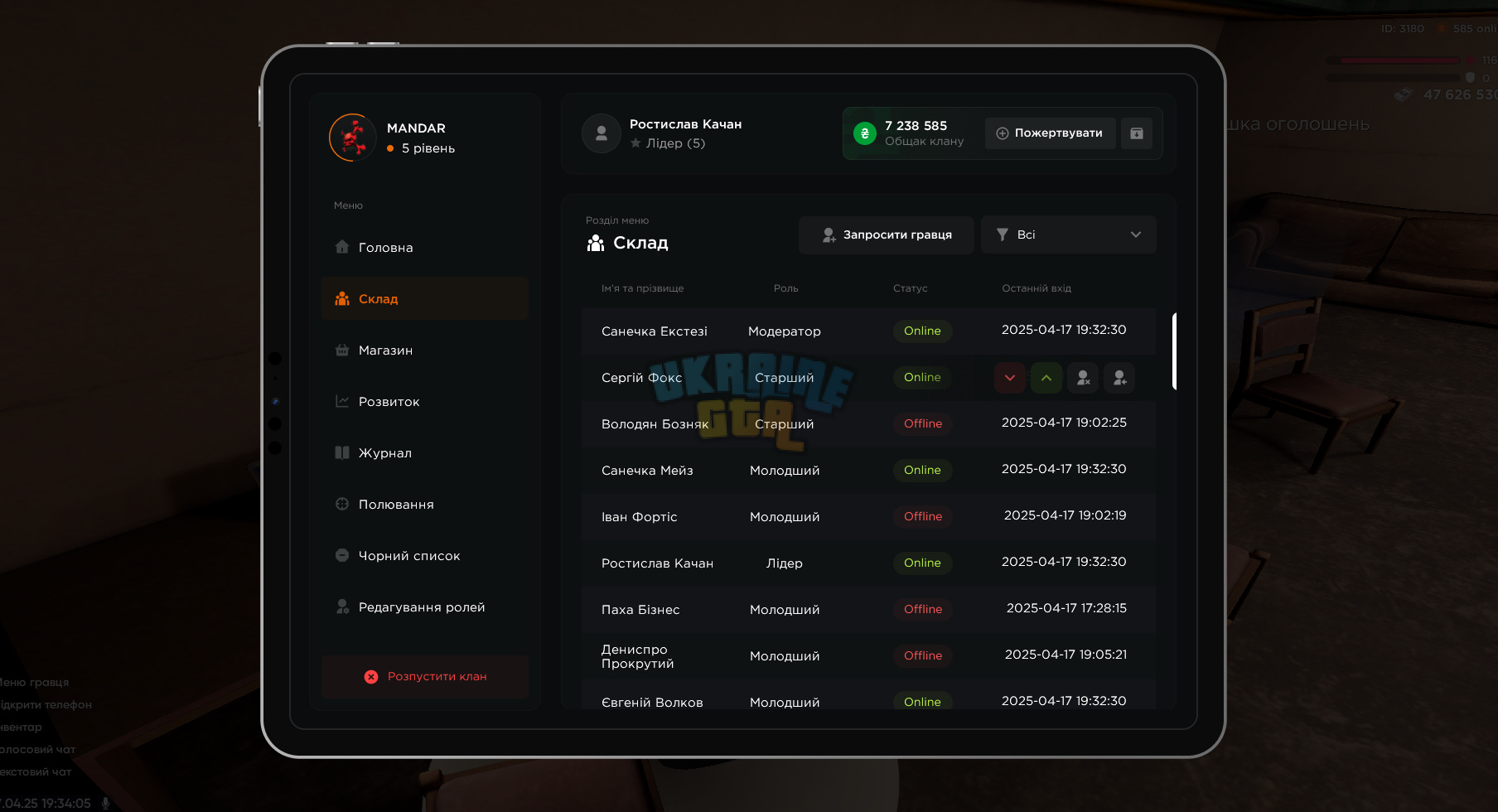Open Редагування ролей menu item
The image size is (1498, 812).
[425, 607]
